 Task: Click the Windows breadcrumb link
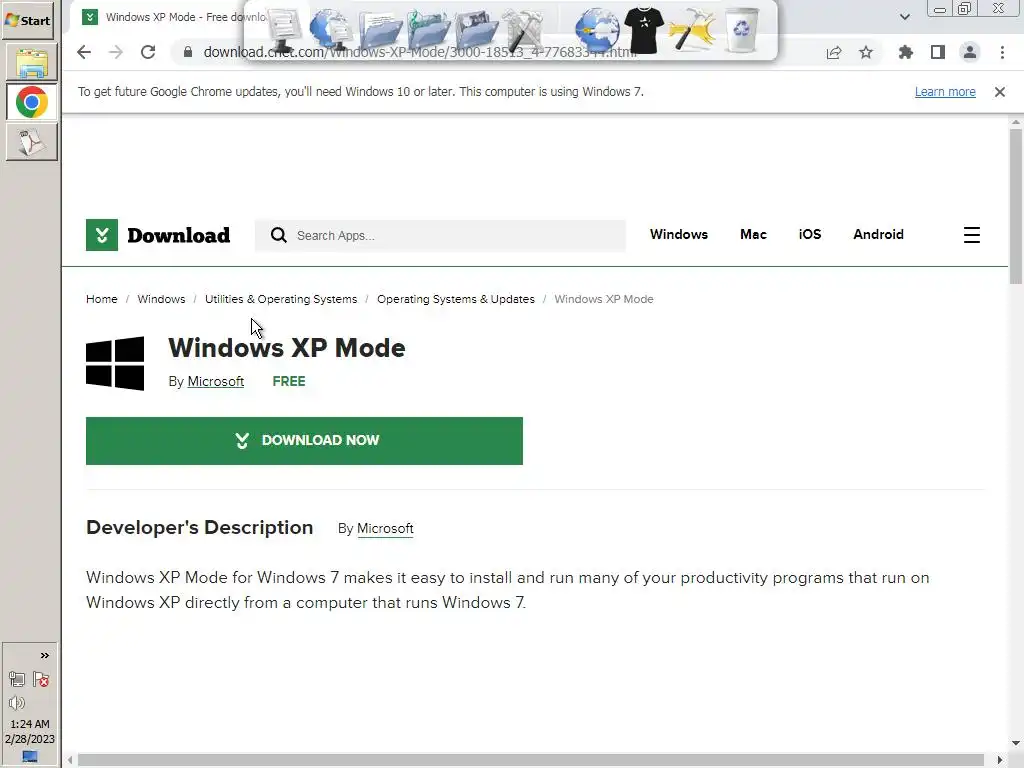[161, 299]
